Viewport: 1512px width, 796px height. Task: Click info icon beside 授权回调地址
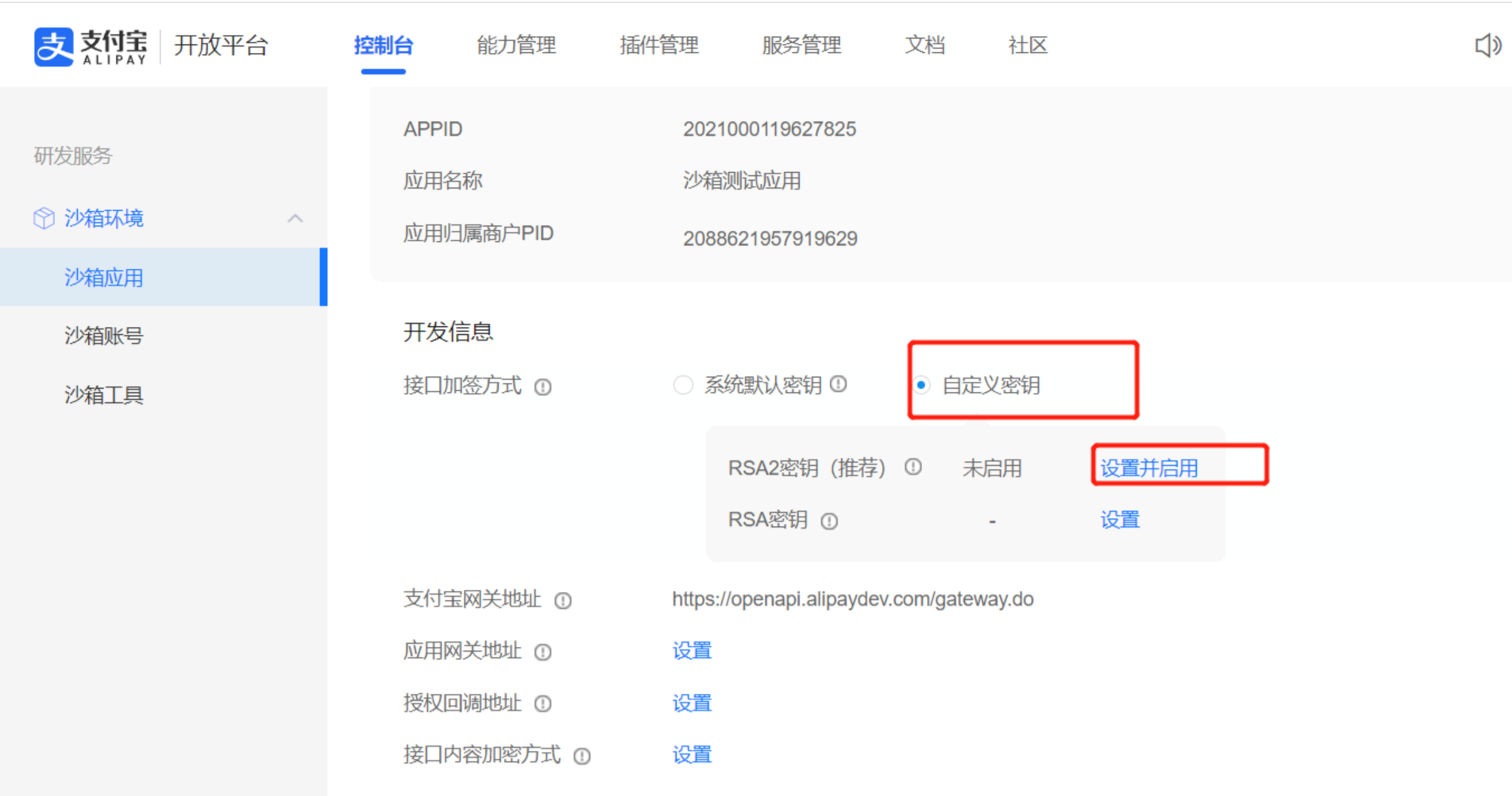(x=543, y=704)
